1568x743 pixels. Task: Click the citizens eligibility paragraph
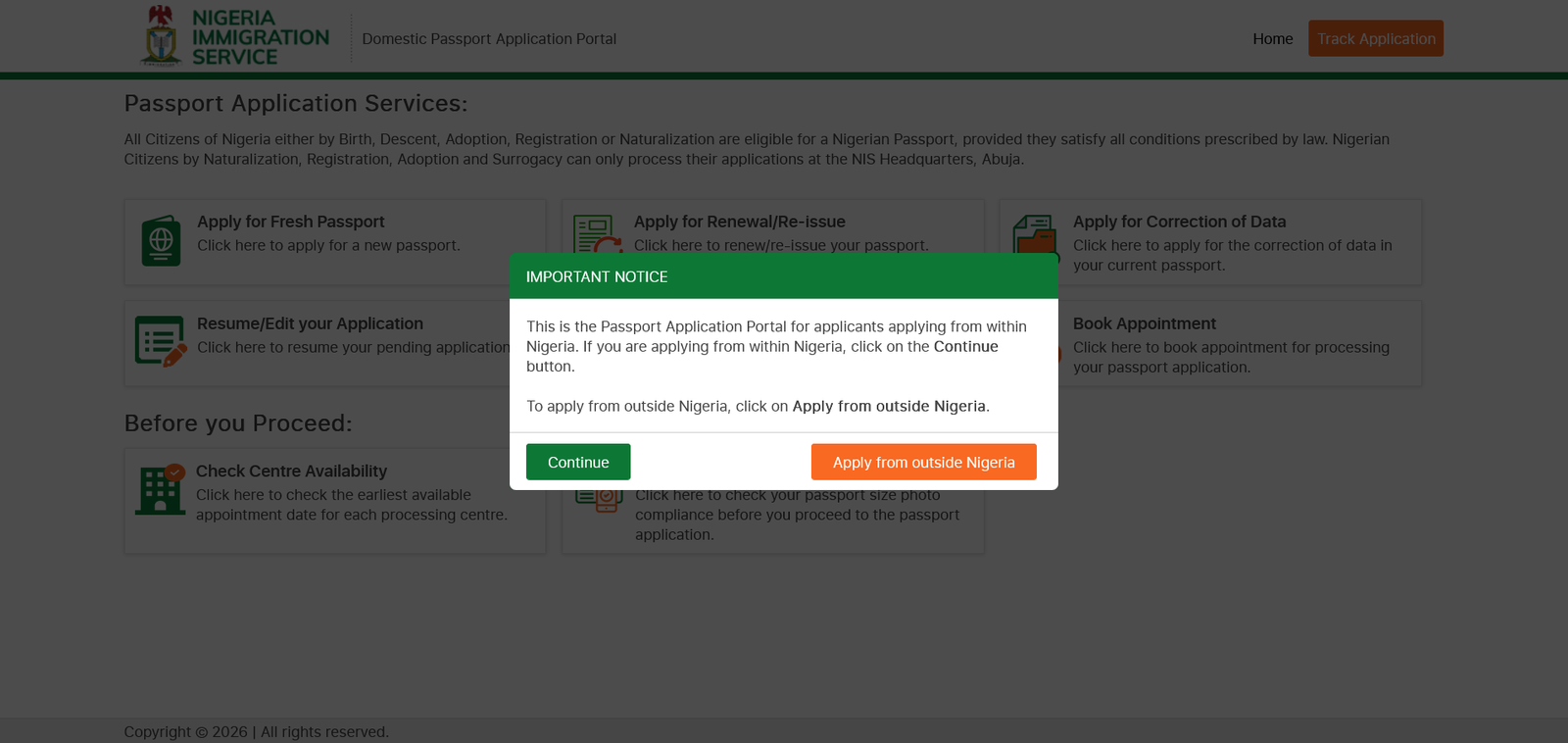757,149
